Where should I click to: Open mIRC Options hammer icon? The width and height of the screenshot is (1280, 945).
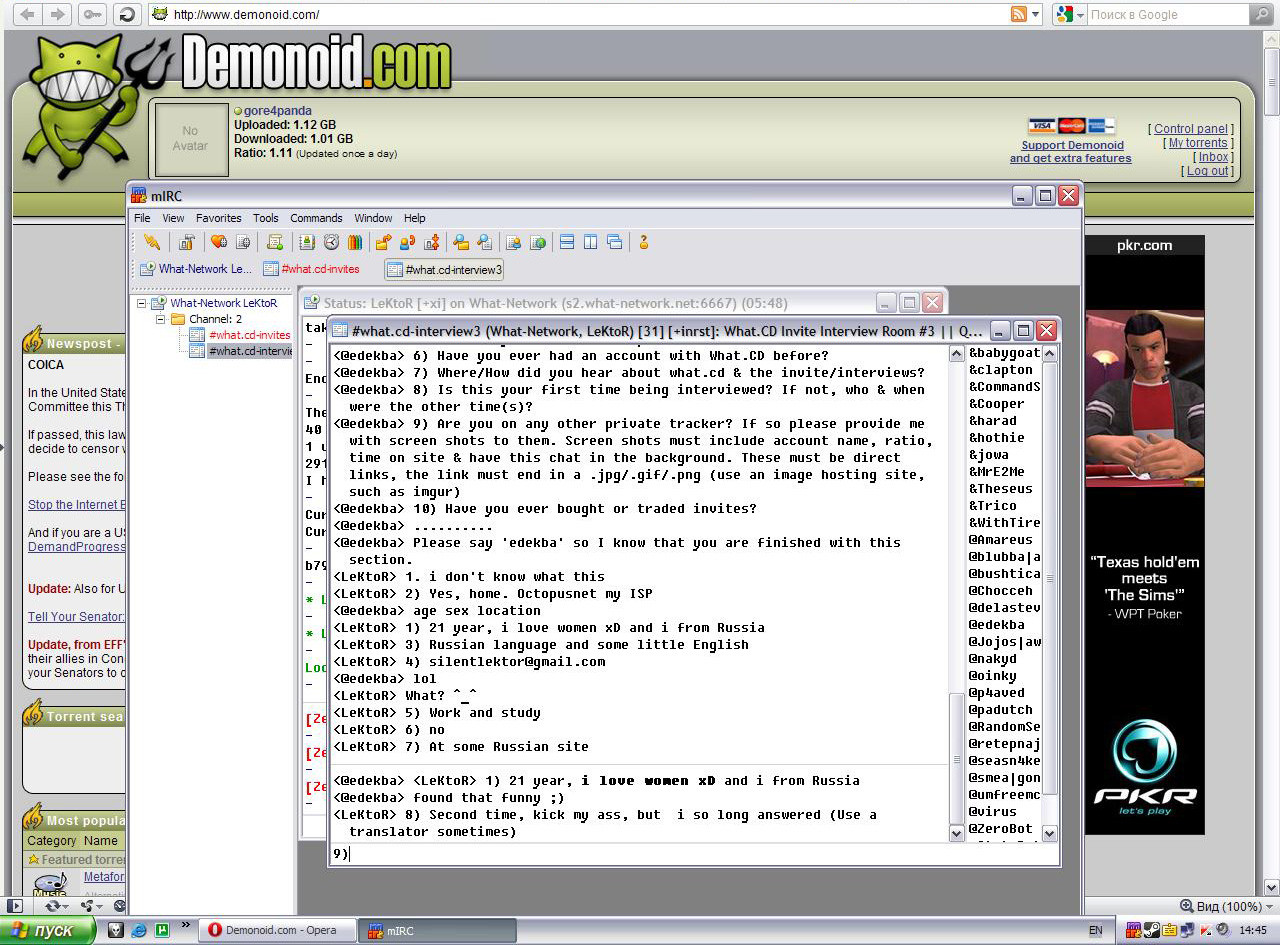point(187,242)
